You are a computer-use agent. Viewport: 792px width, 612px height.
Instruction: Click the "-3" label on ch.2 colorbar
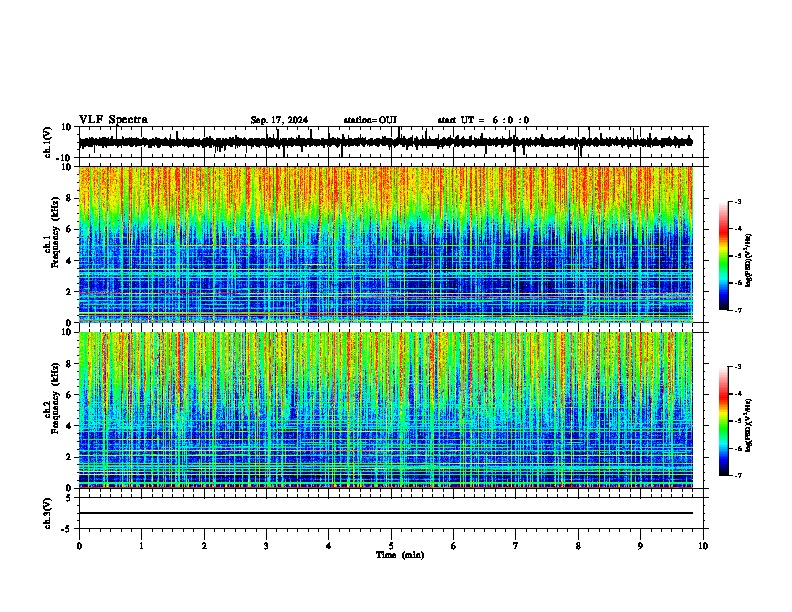click(737, 367)
